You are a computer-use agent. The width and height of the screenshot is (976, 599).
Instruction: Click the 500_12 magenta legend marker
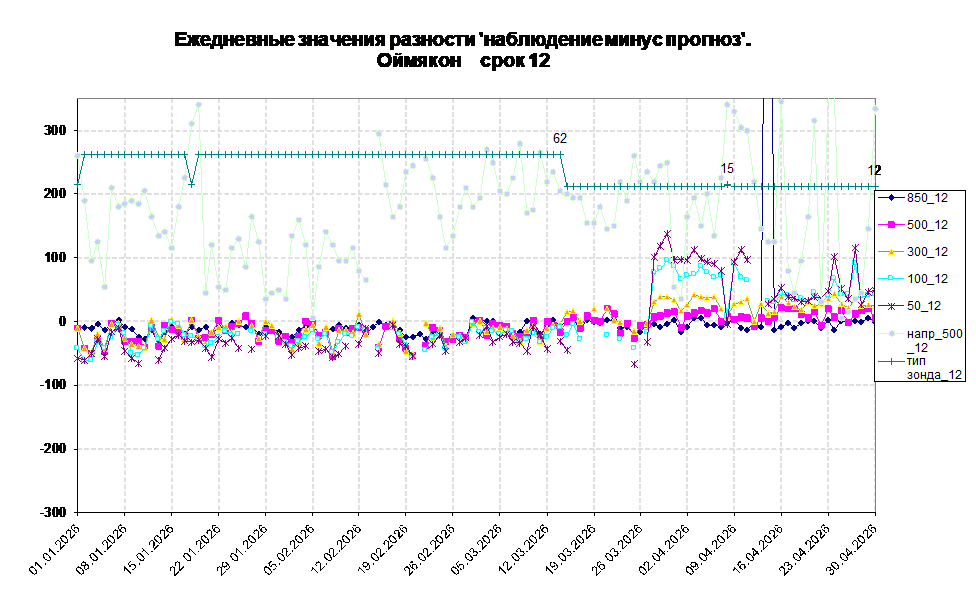click(891, 225)
